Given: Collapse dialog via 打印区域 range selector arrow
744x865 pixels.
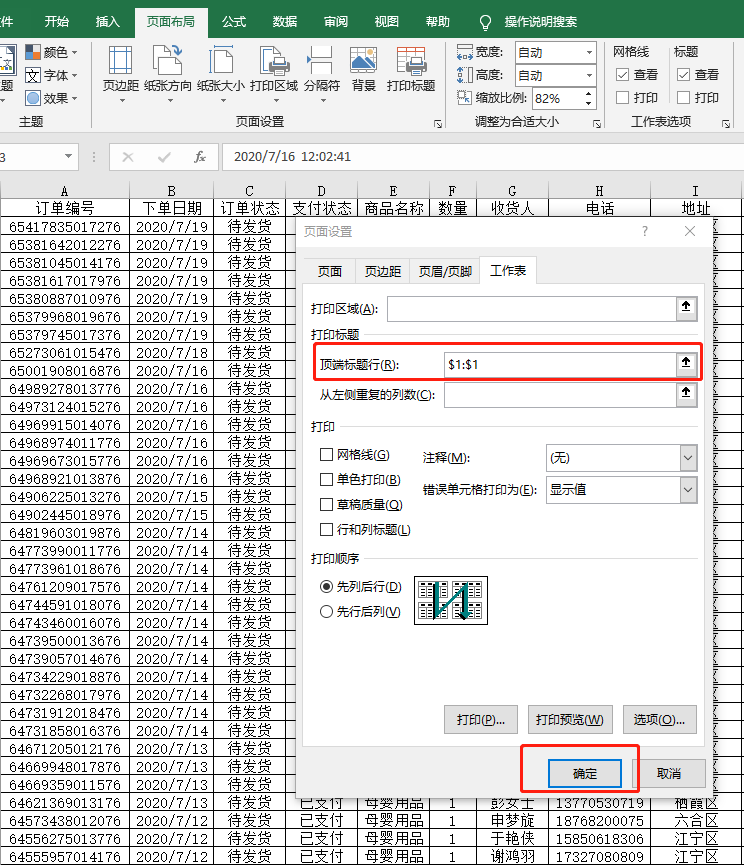Looking at the screenshot, I should [686, 308].
